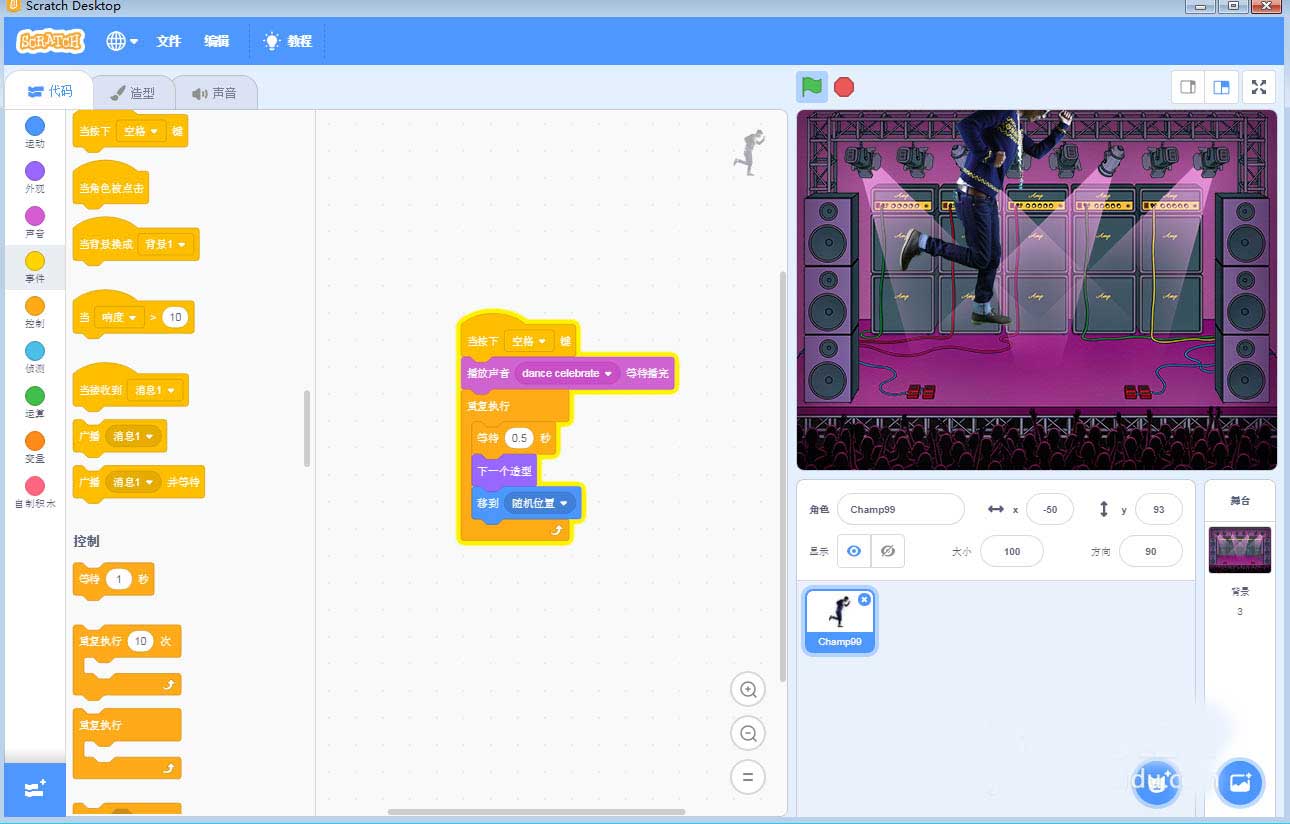Select the 自制积木 block category
The image size is (1290, 824).
tap(35, 492)
